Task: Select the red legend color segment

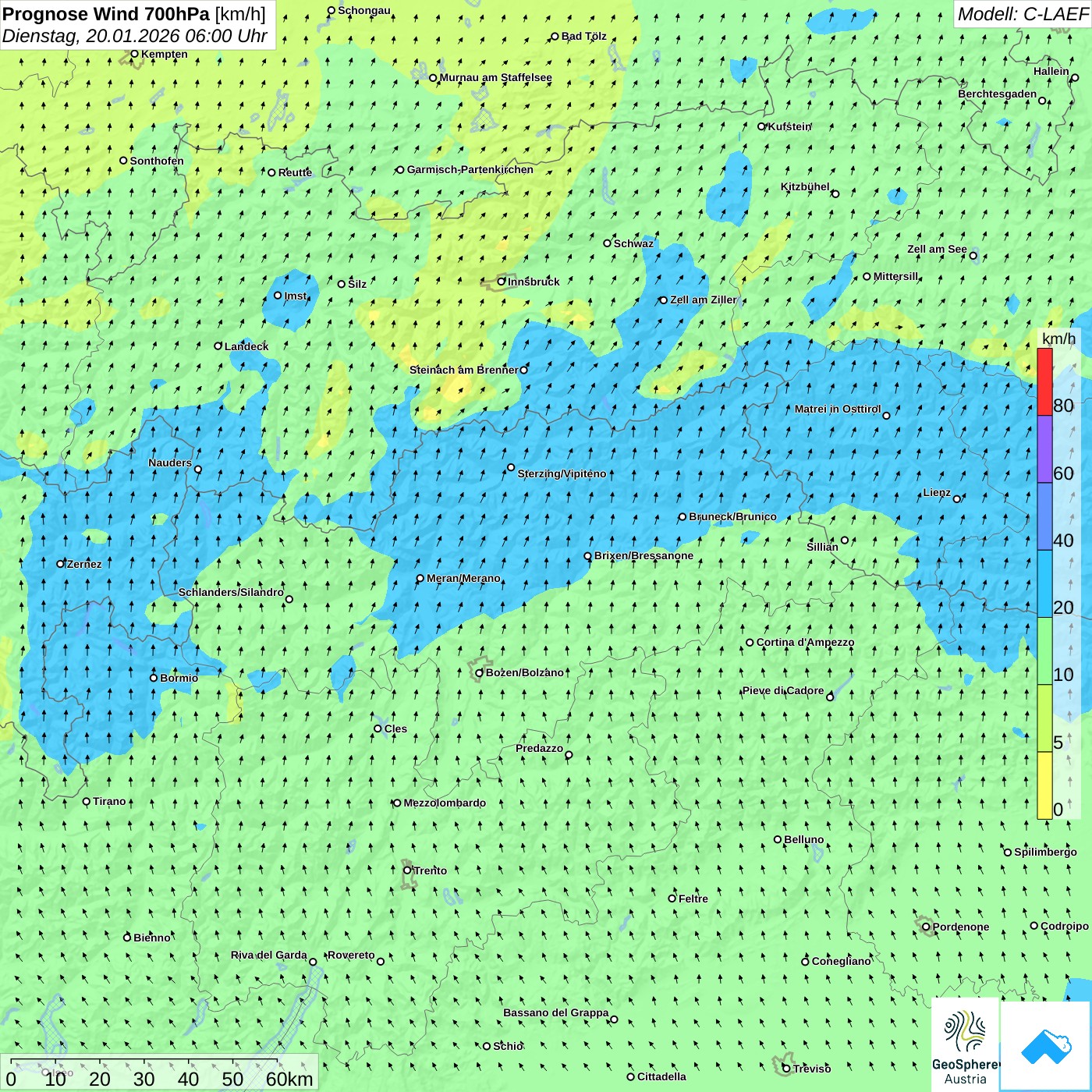Action: (1044, 381)
